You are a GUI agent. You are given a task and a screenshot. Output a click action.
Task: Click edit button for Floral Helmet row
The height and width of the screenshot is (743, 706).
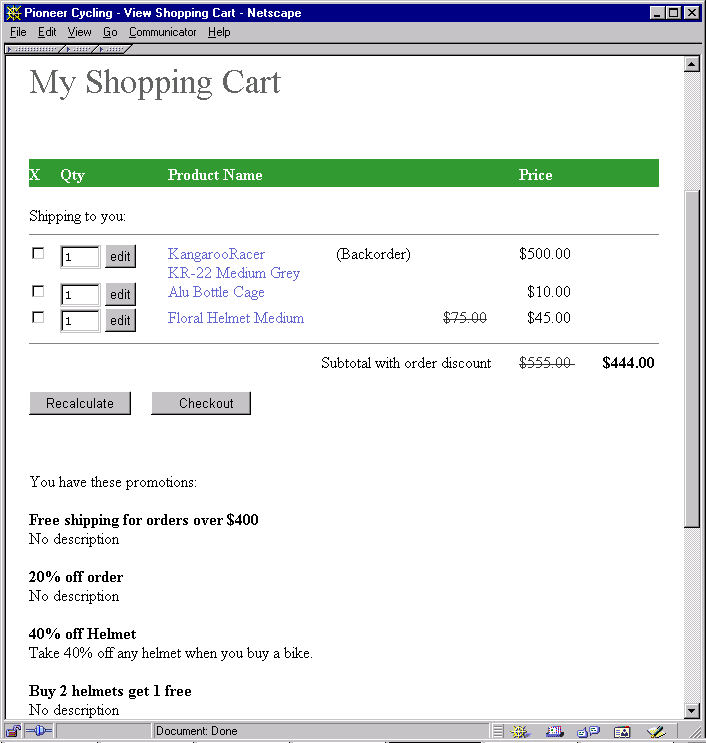[x=120, y=320]
